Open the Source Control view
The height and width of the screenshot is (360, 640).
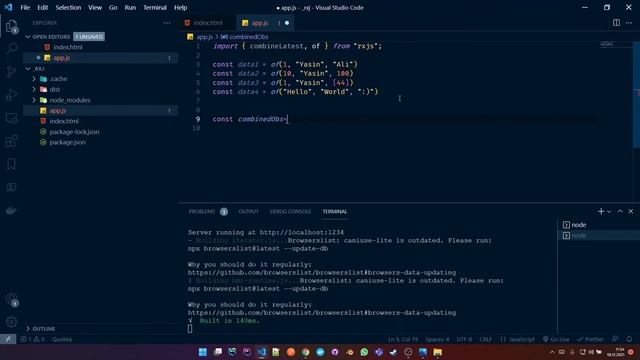point(11,71)
